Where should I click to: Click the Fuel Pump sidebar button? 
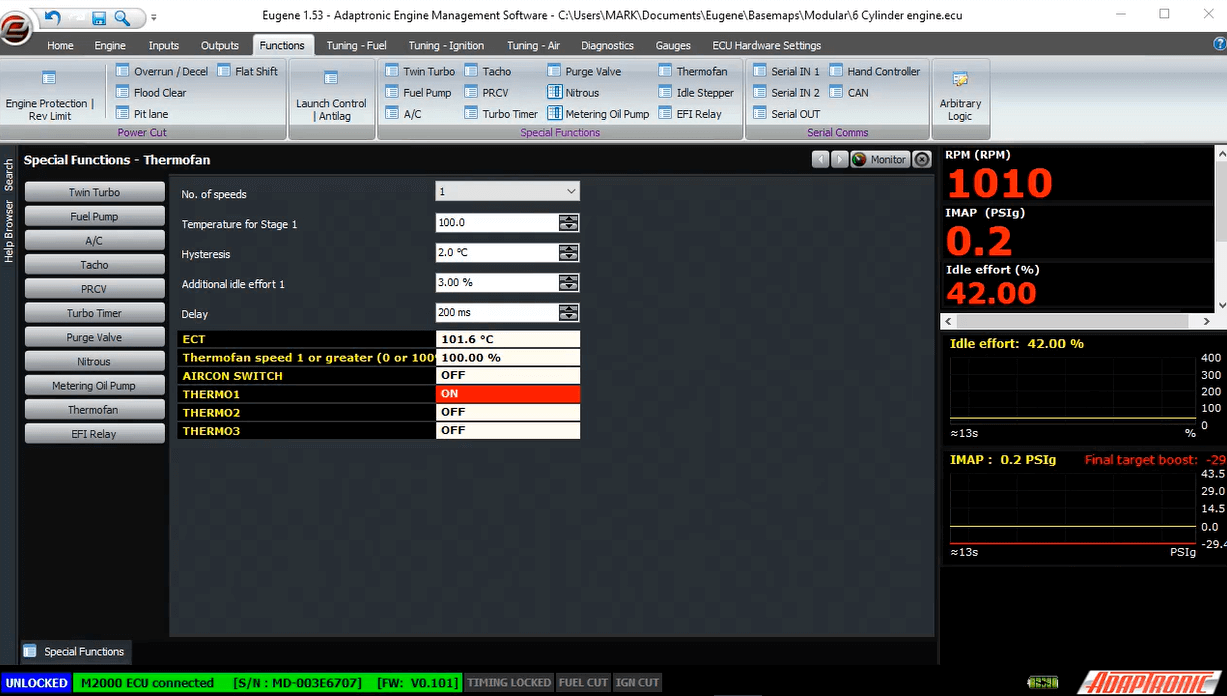(x=94, y=216)
